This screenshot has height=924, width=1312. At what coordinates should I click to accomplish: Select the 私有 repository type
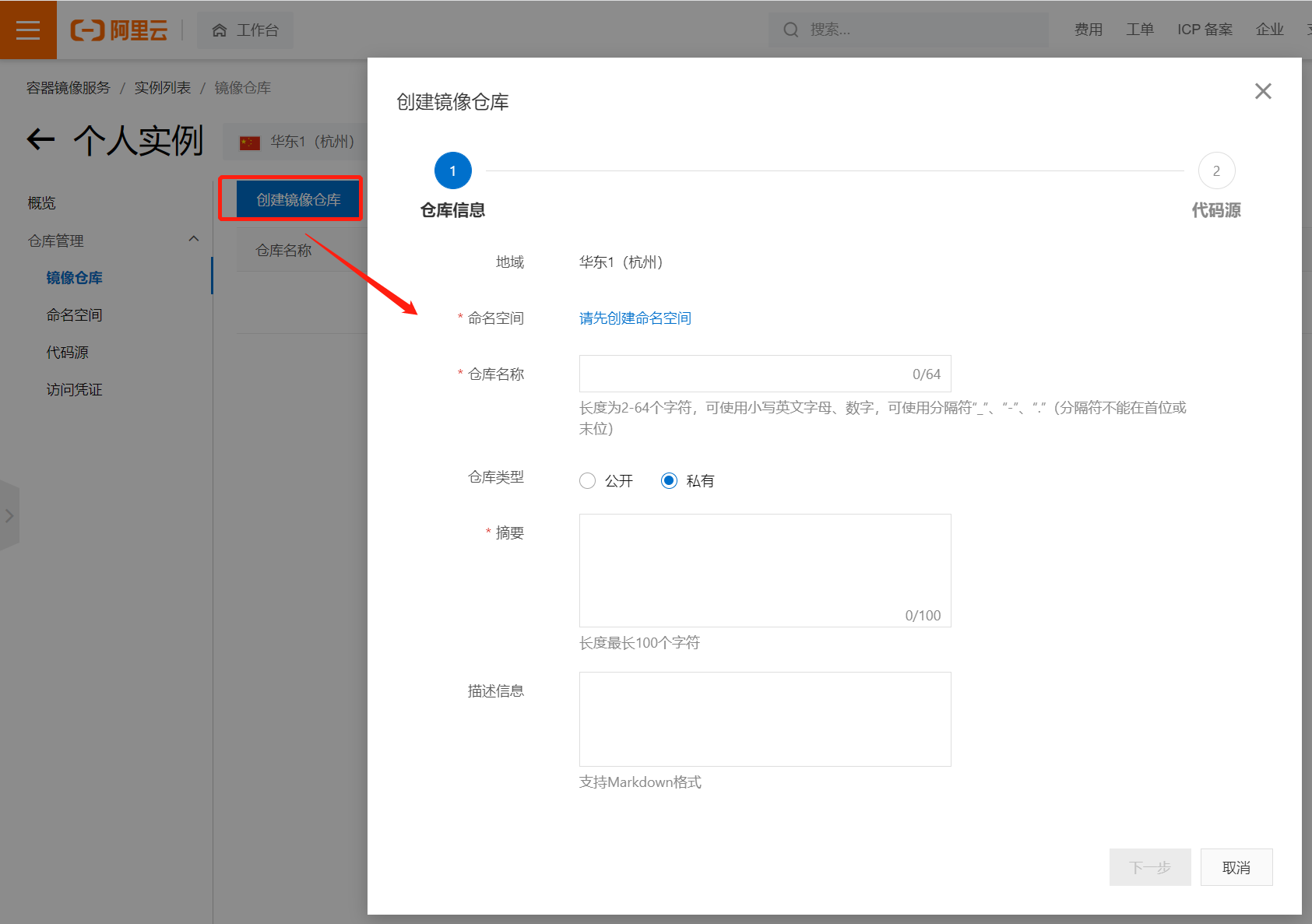pyautogui.click(x=669, y=481)
